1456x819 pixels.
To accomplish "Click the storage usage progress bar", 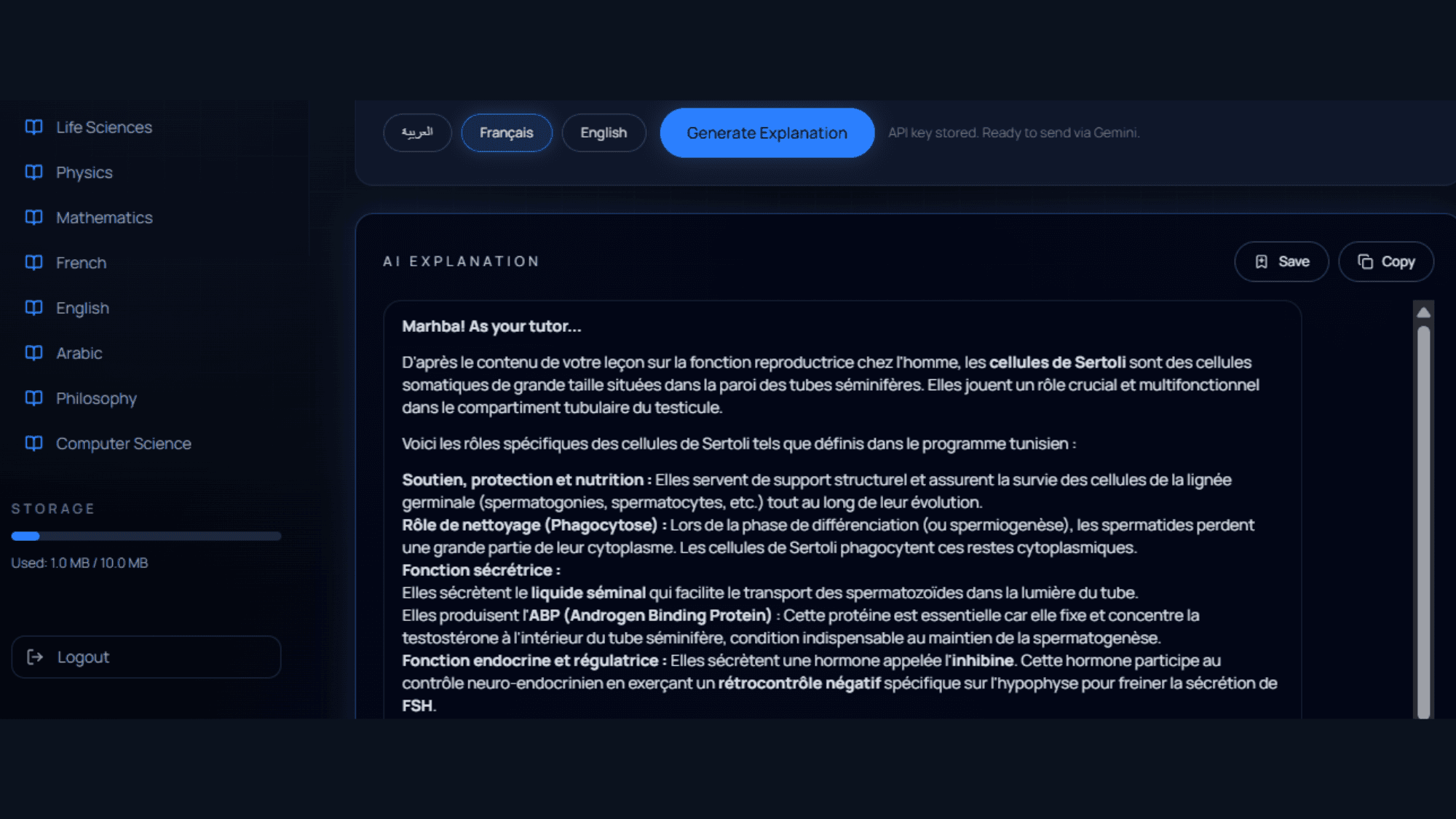I will pos(146,537).
